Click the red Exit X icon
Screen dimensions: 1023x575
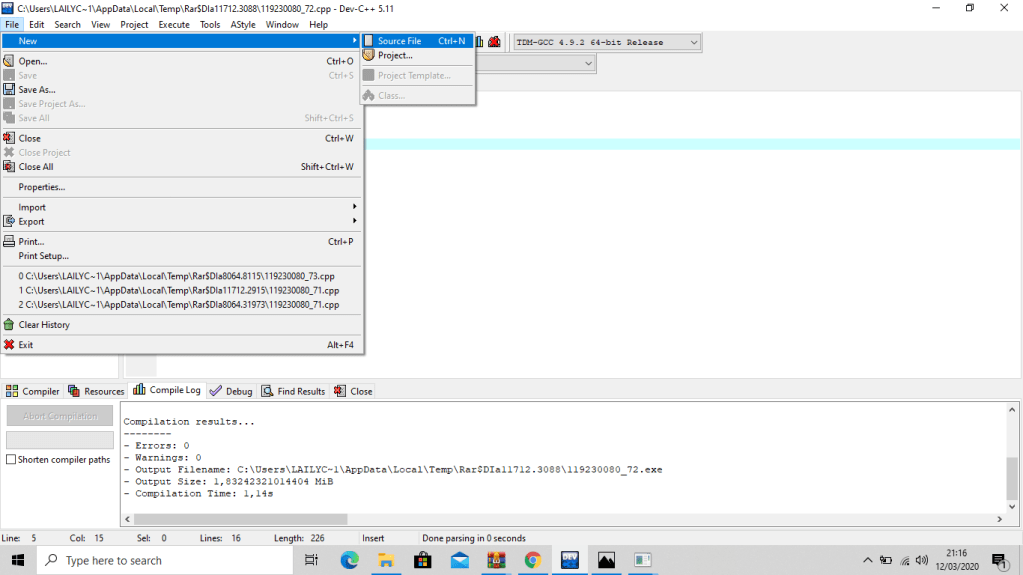(9, 345)
